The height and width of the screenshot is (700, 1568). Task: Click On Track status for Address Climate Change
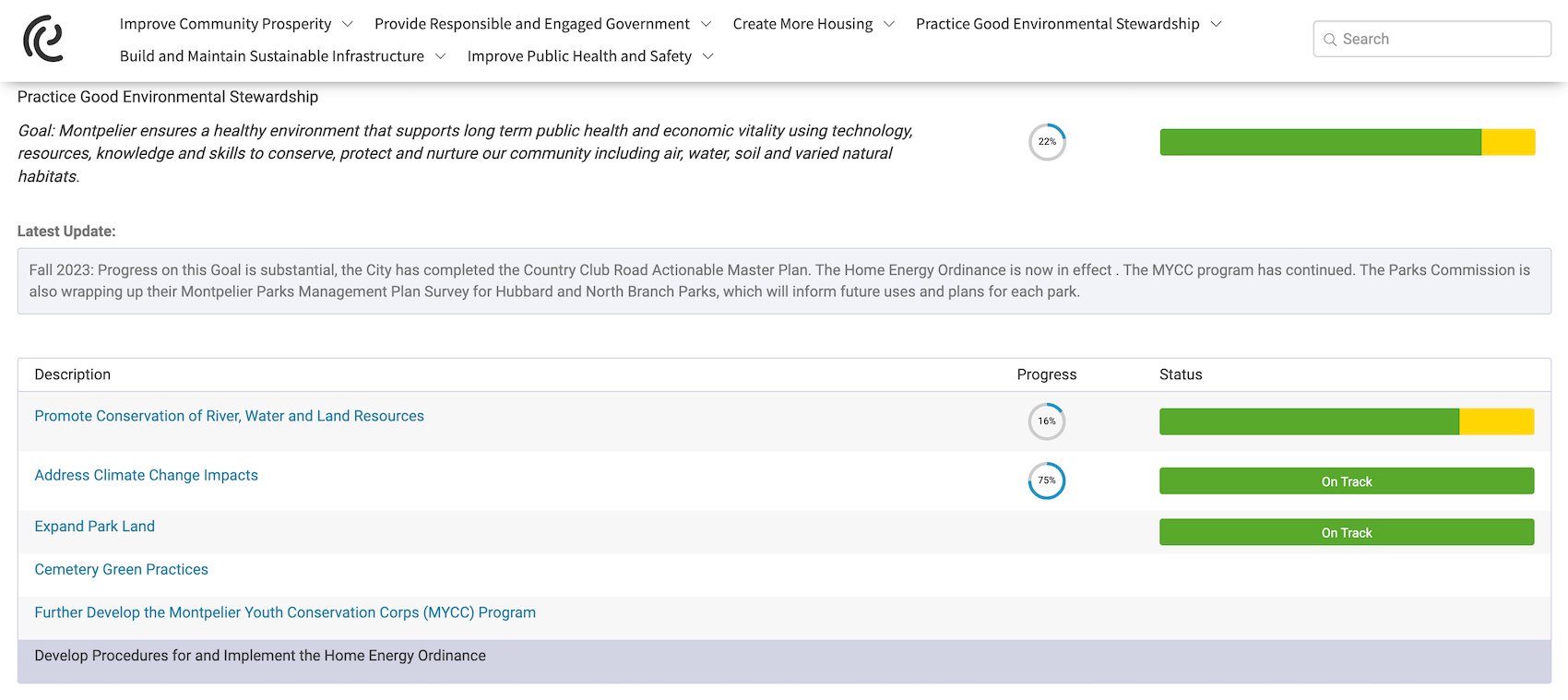tap(1347, 481)
